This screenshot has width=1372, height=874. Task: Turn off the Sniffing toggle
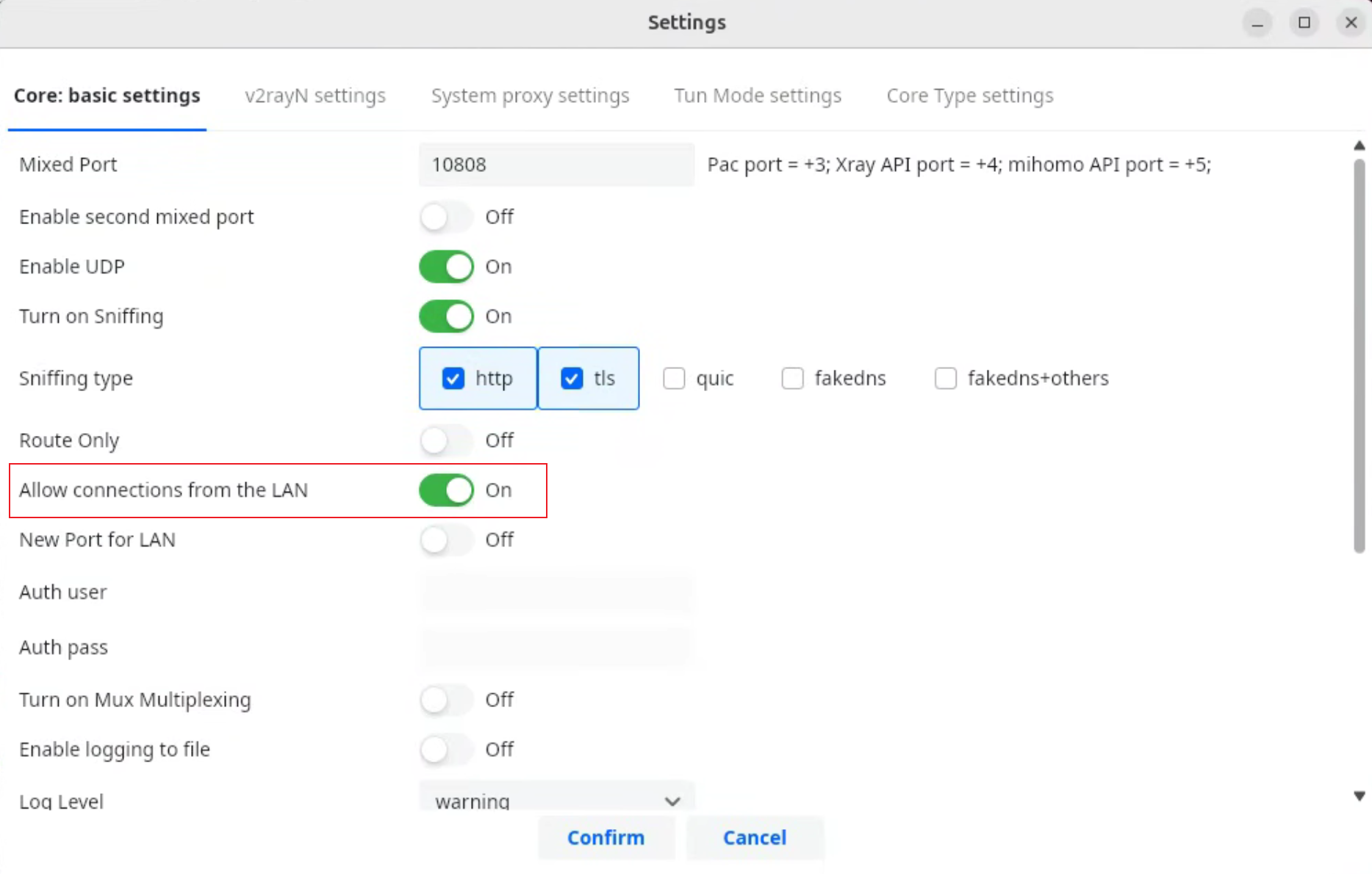coord(446,317)
